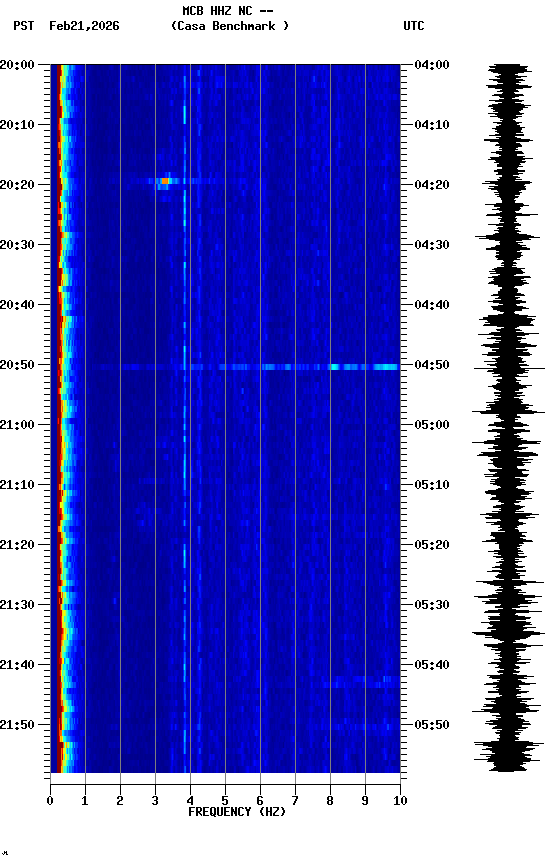Screen dimensions: 552x864
Task: Click the 05:50 UTC time label
Action: [x=432, y=725]
